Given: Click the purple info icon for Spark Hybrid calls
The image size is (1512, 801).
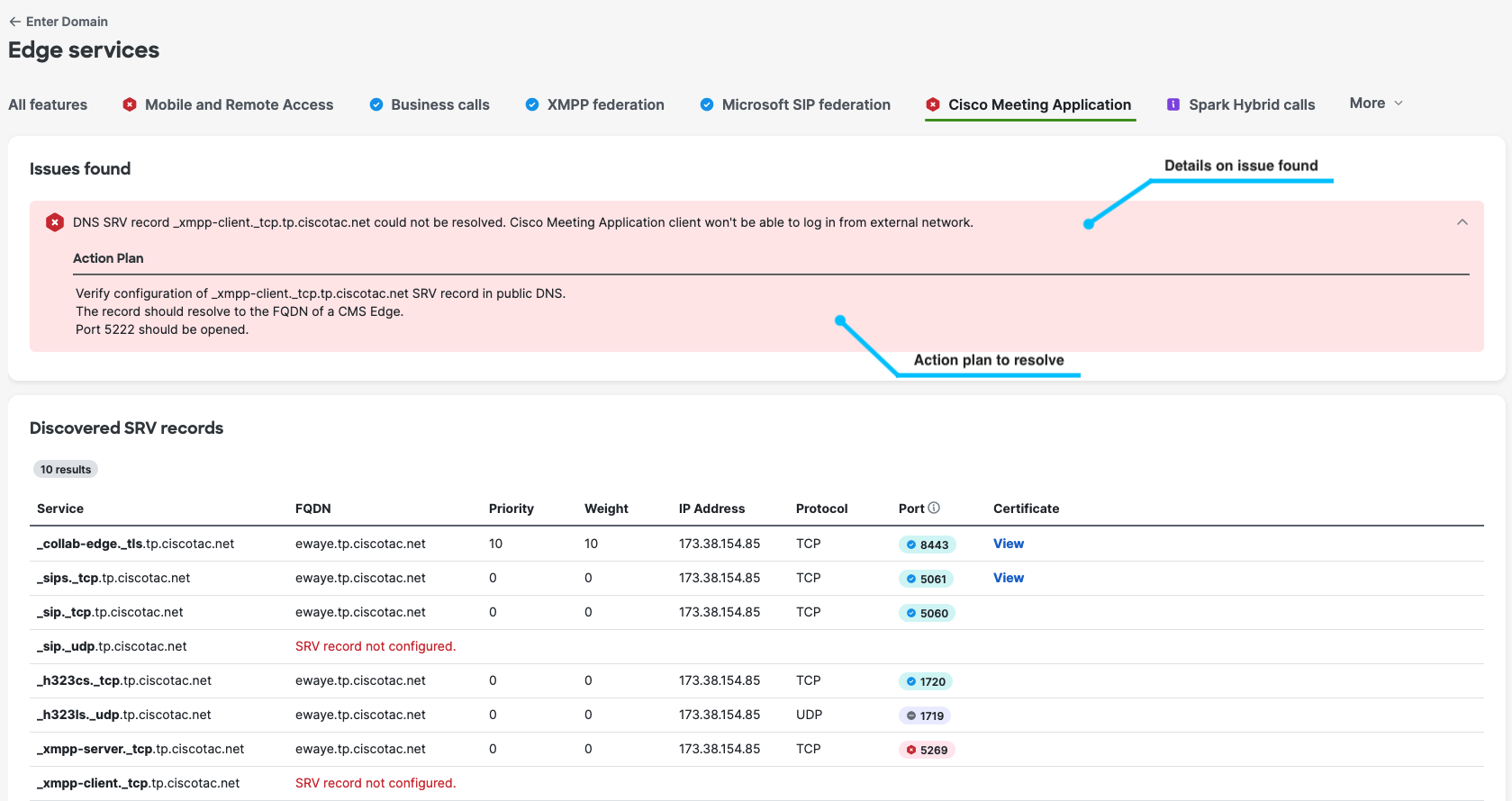Looking at the screenshot, I should point(1173,104).
